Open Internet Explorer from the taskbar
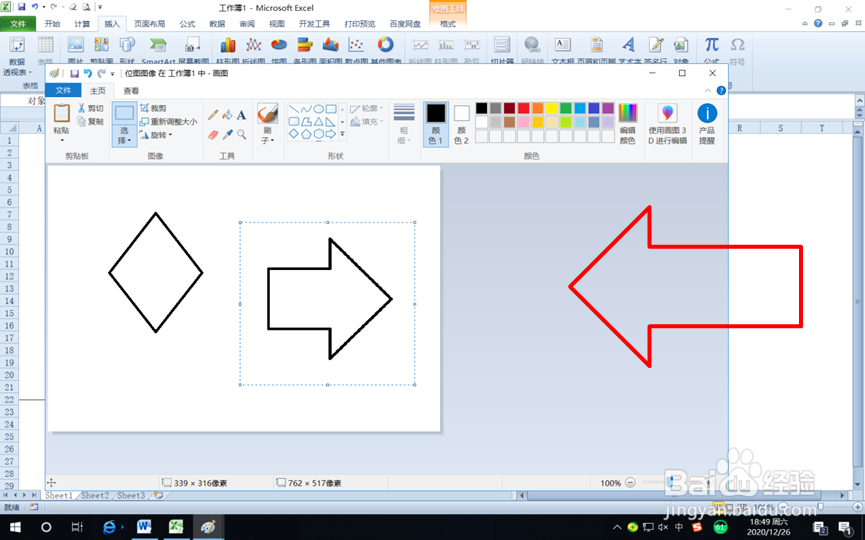This screenshot has width=865, height=540. pos(110,527)
